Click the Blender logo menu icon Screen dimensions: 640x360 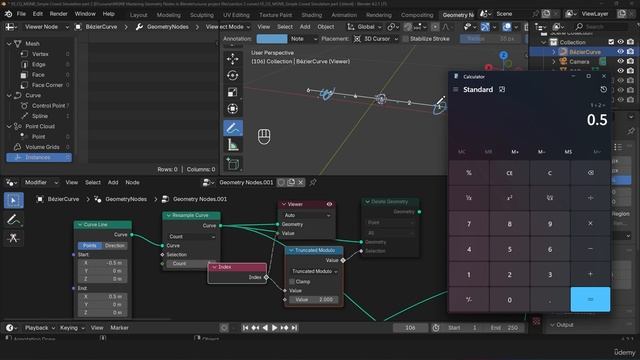[x=8, y=14]
